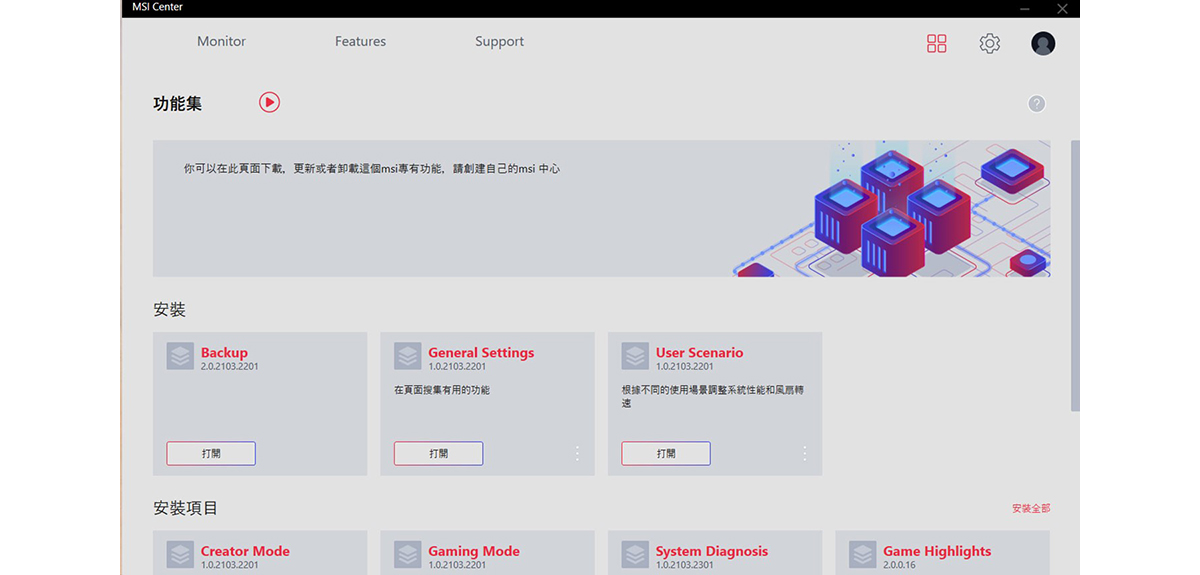Select the Creator Mode title
Screen dimensions: 1200x575
[x=245, y=551]
